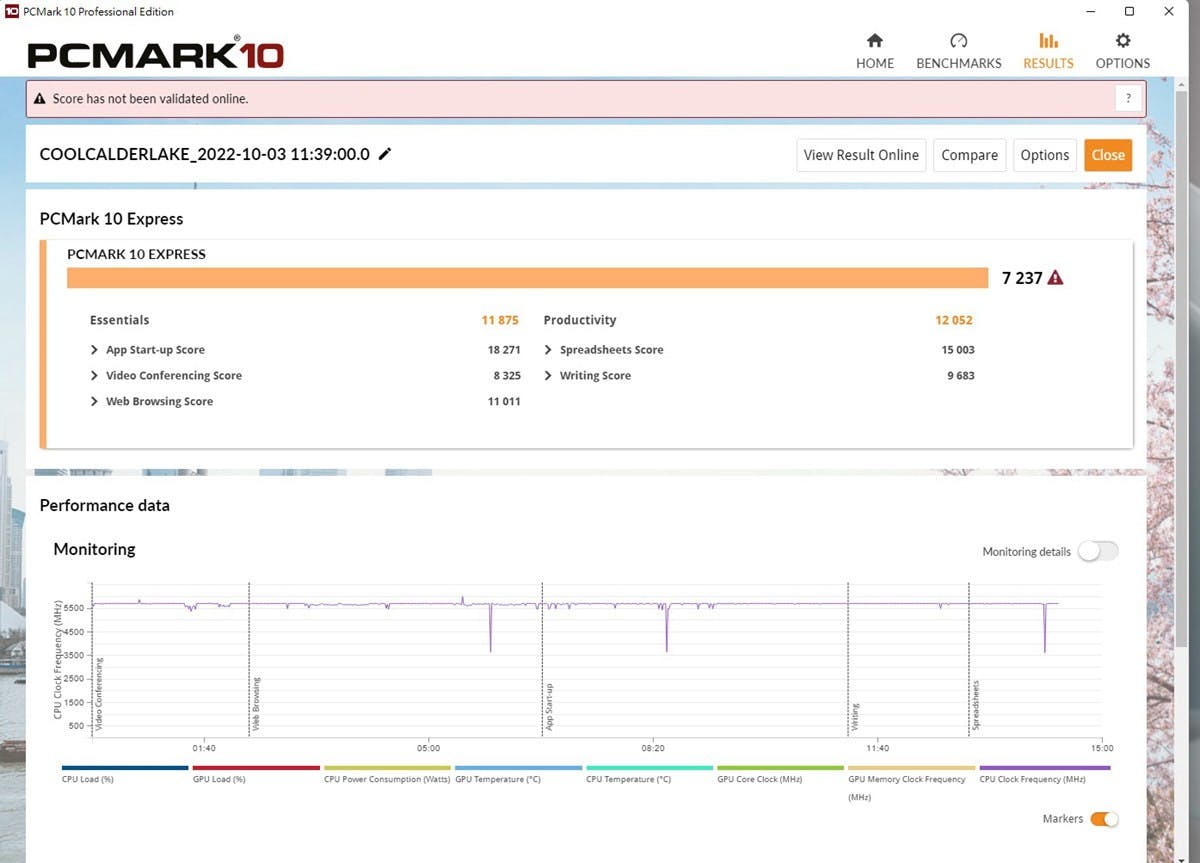Open the Home section

(875, 51)
